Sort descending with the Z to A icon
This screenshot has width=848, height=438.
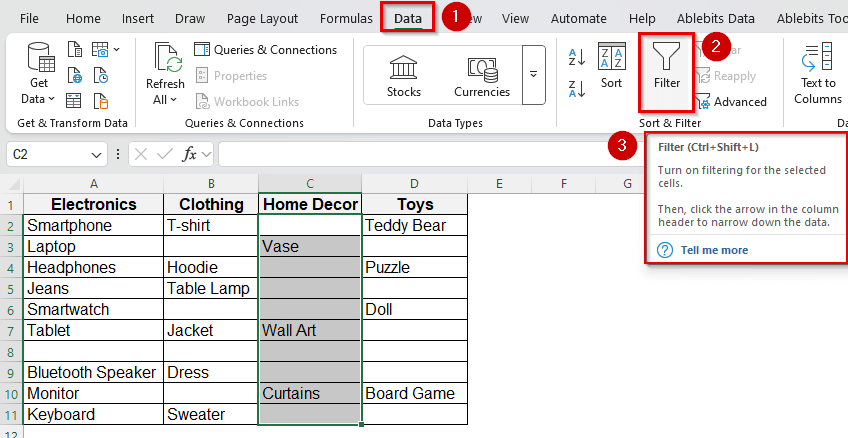pos(577,88)
